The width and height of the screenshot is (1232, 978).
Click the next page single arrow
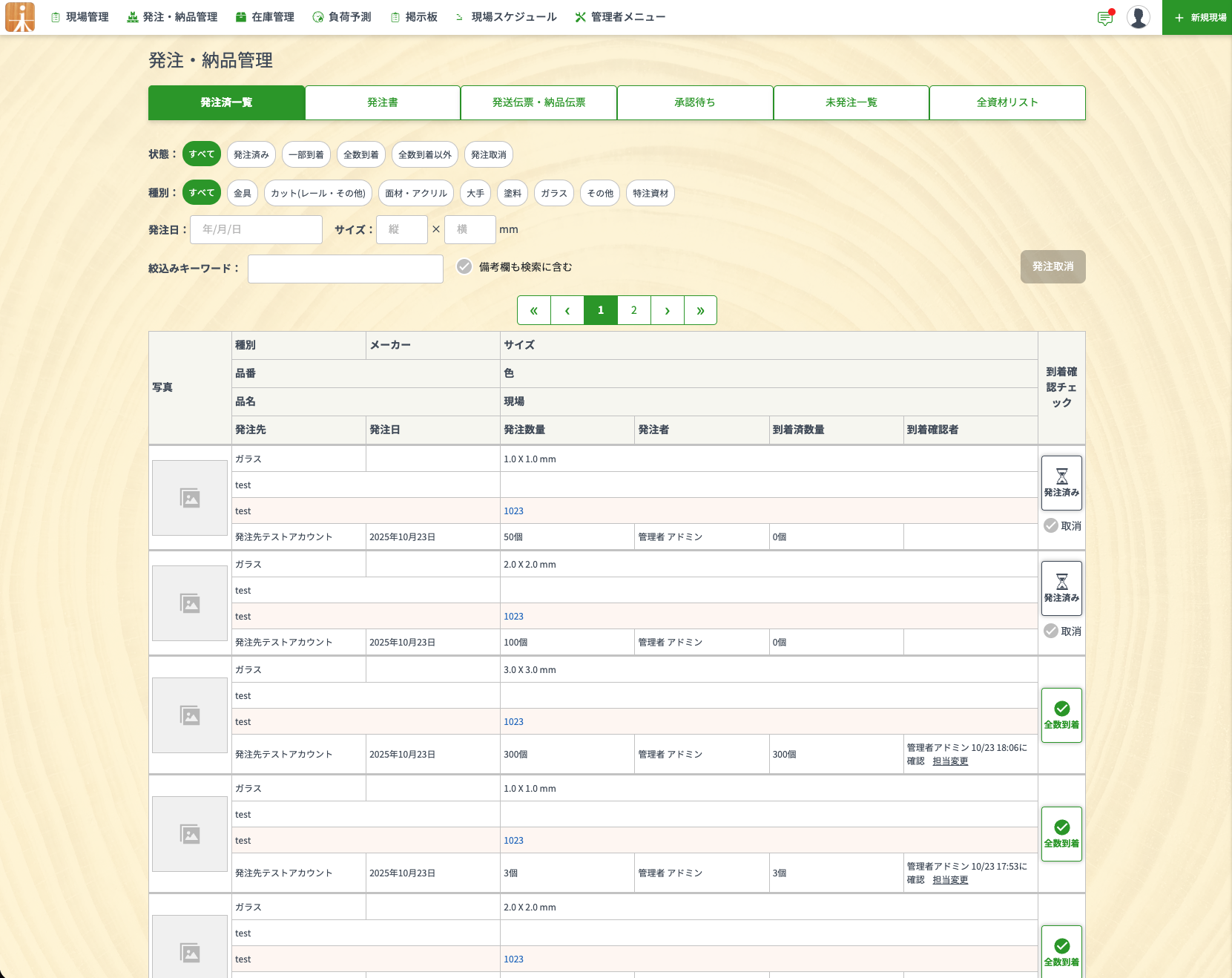668,310
